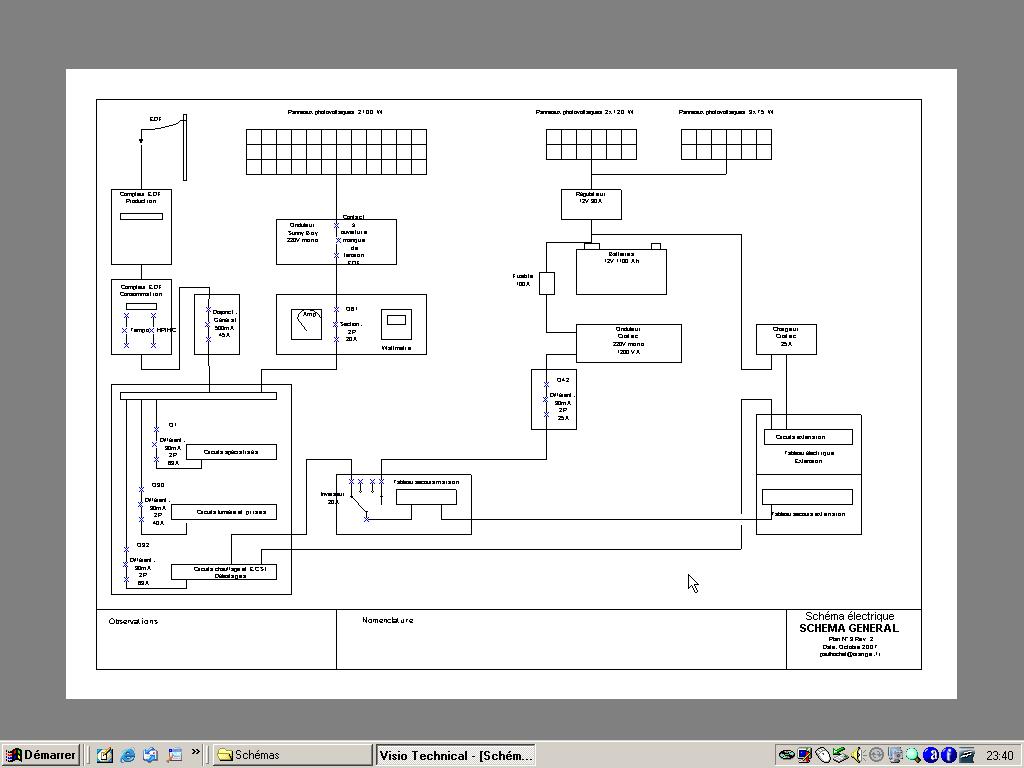Select the Circuits extension block
1024x768 pixels.
808,437
